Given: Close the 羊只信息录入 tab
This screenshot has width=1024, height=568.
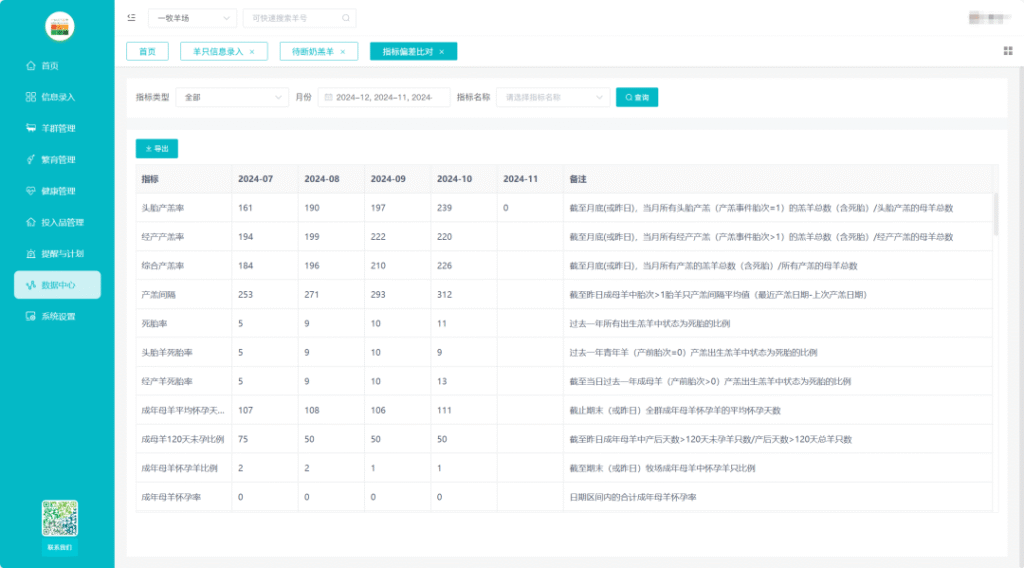Looking at the screenshot, I should [x=252, y=52].
